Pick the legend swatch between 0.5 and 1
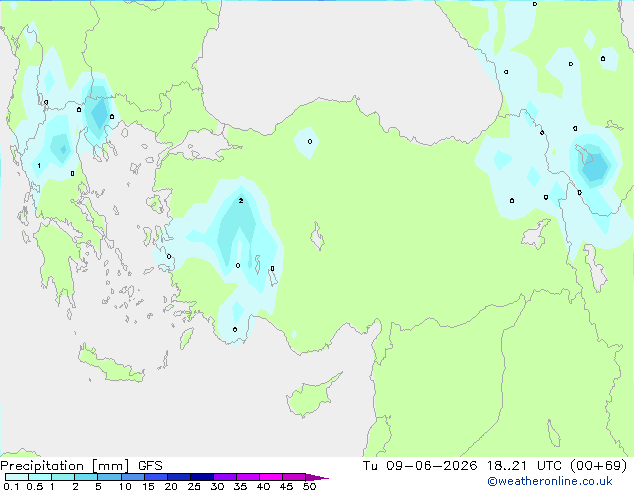 click(x=40, y=477)
